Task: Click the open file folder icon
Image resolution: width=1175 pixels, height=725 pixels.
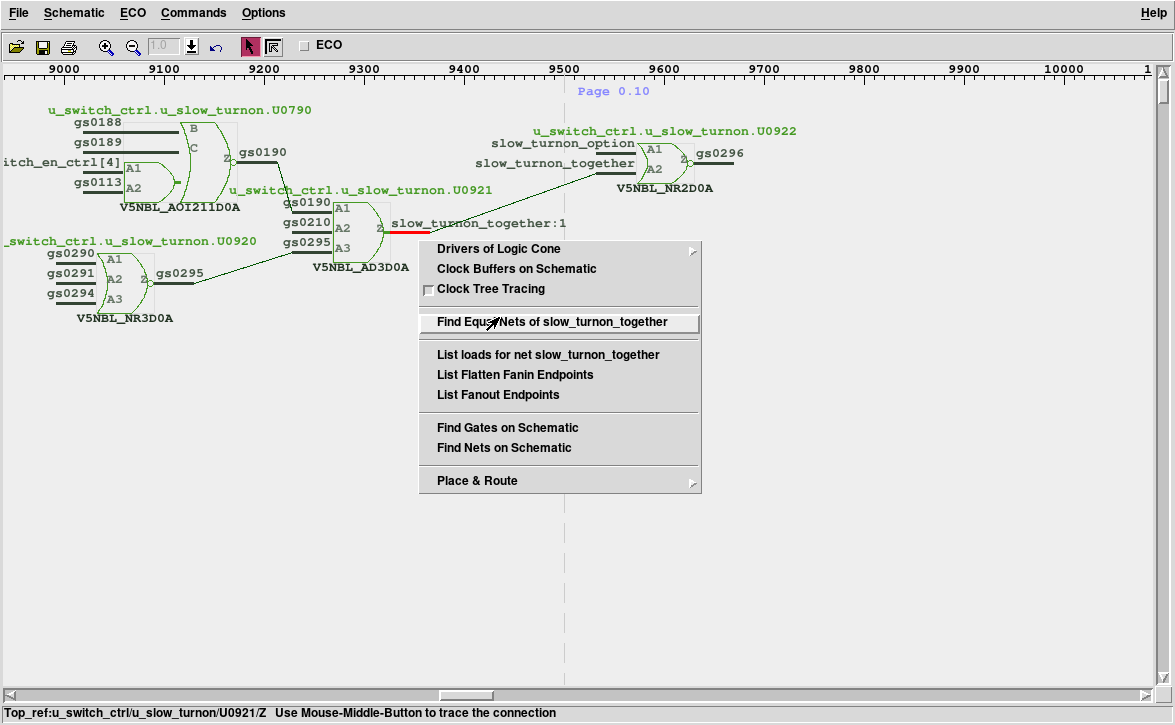Action: coord(17,47)
